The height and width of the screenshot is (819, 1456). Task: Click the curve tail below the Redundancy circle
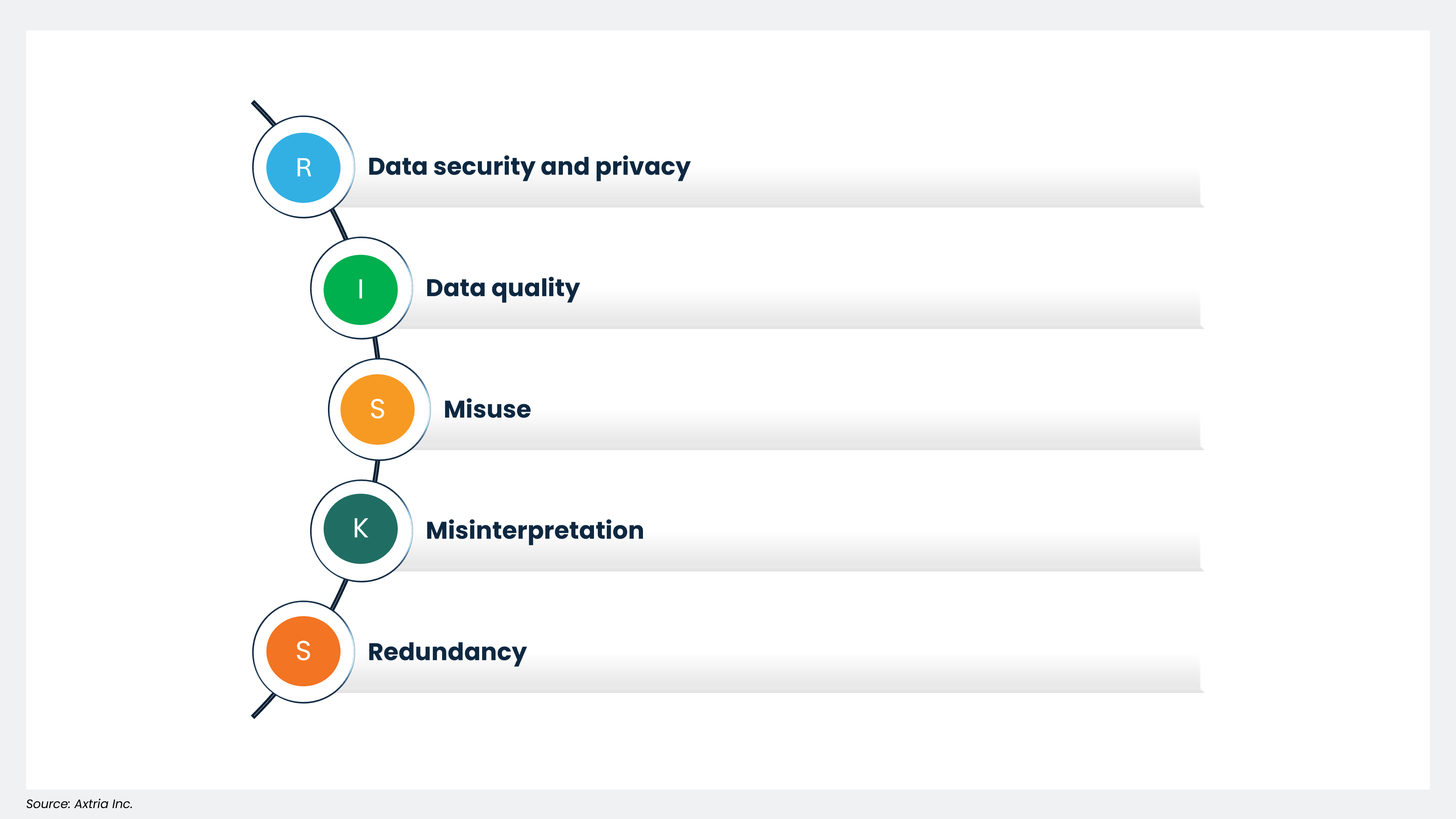[262, 707]
